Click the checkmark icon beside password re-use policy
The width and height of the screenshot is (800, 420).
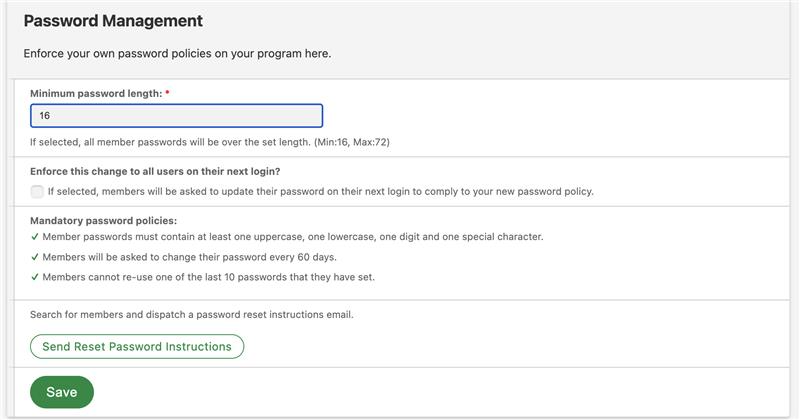pyautogui.click(x=35, y=277)
